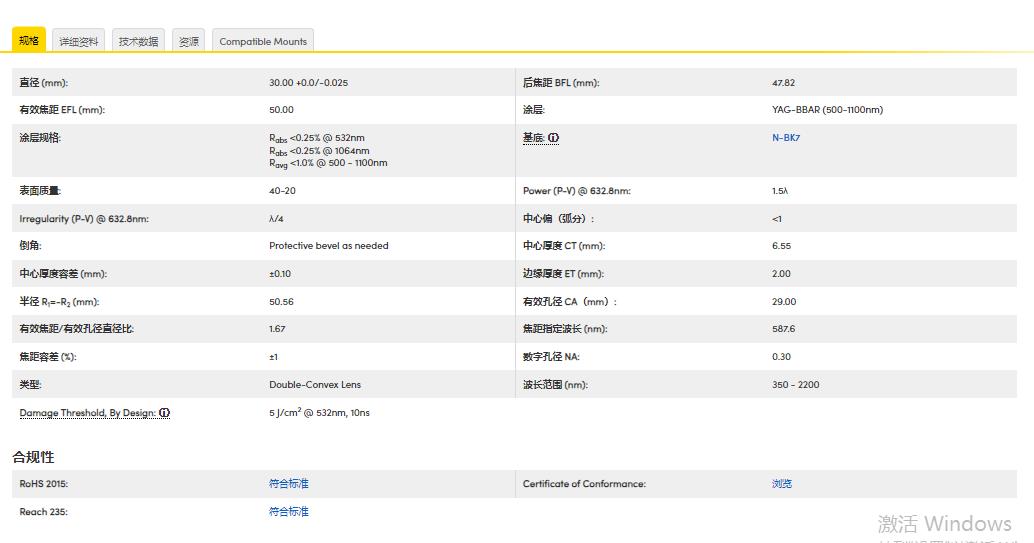Click the 350 - 2200 wavelength range value
The image size is (1034, 543).
click(795, 385)
